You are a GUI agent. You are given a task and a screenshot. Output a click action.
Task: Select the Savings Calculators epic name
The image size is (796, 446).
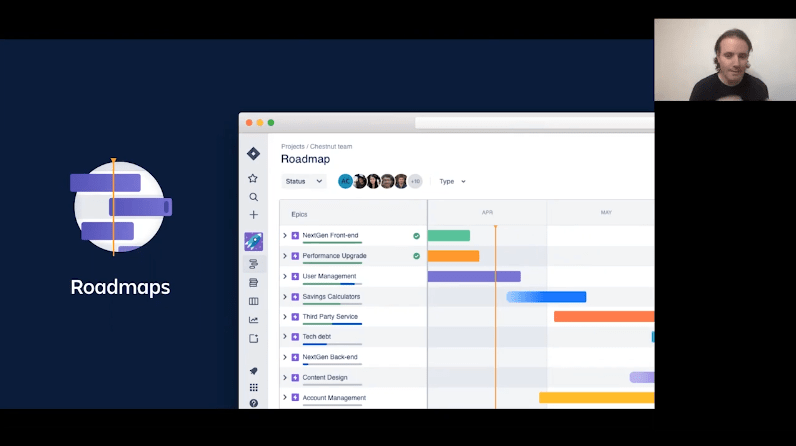pos(331,296)
